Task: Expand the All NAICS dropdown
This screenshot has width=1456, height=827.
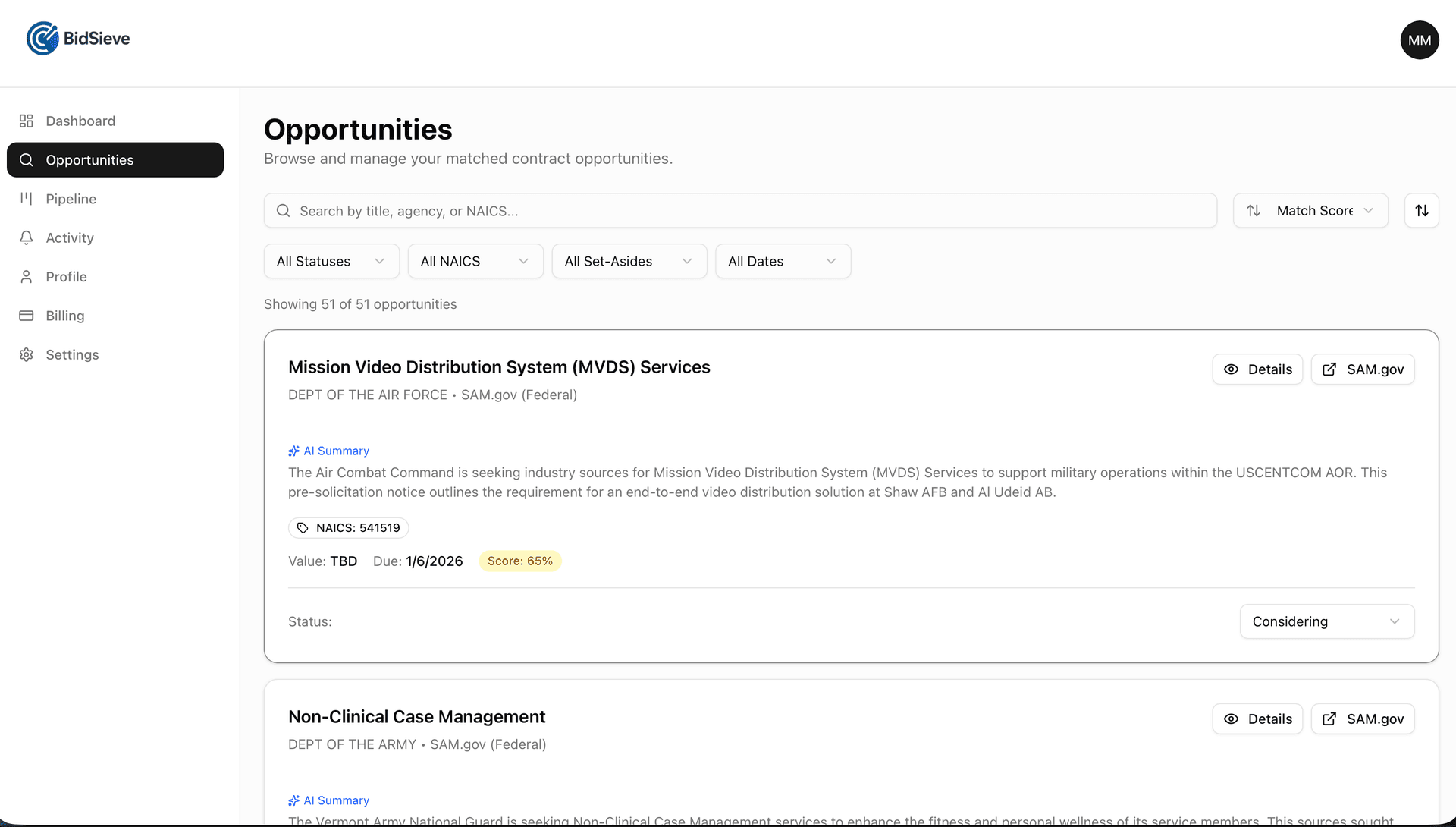Action: 475,261
